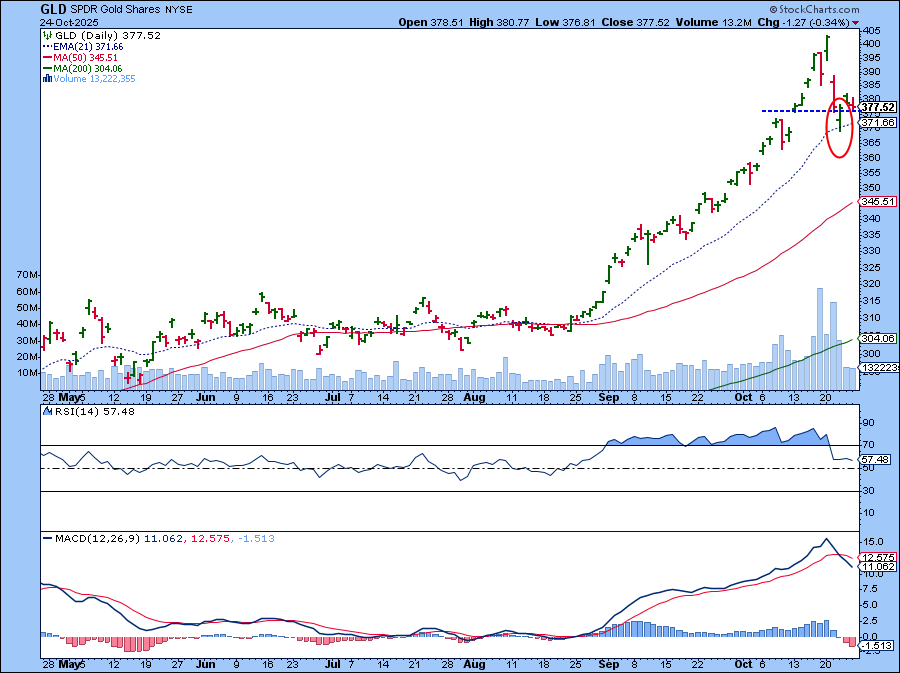Click the 310 label on the price axis
The image size is (900, 673).
(871, 317)
